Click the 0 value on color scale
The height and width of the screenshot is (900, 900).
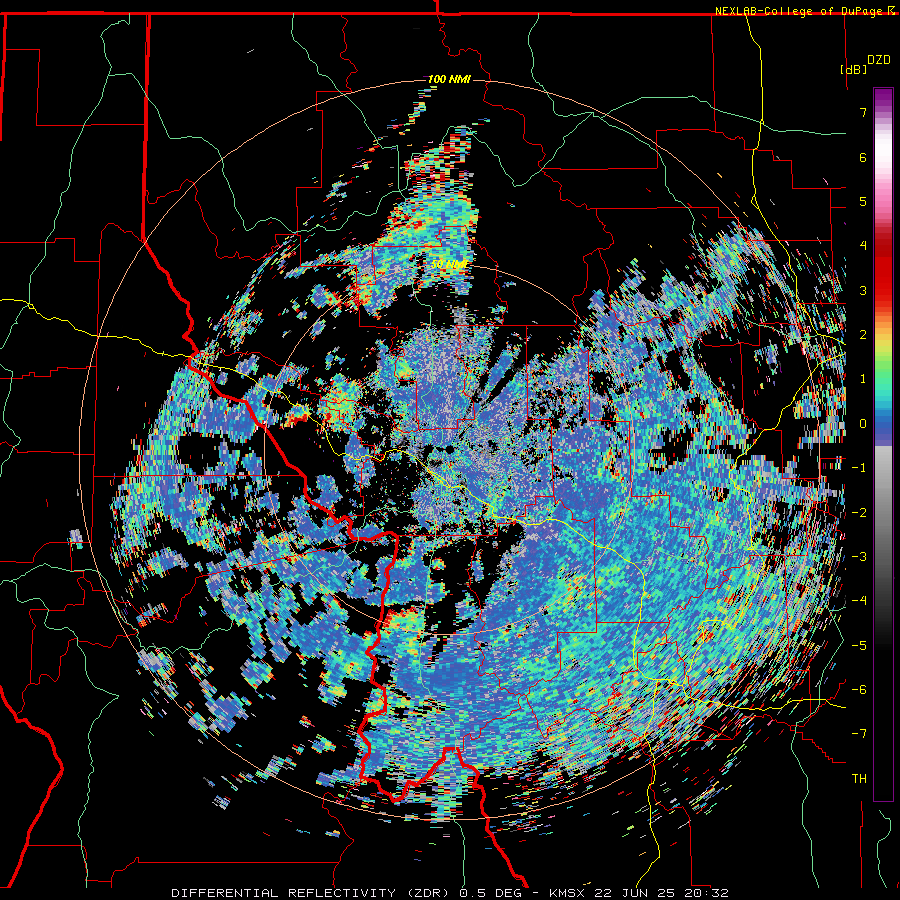coord(863,424)
